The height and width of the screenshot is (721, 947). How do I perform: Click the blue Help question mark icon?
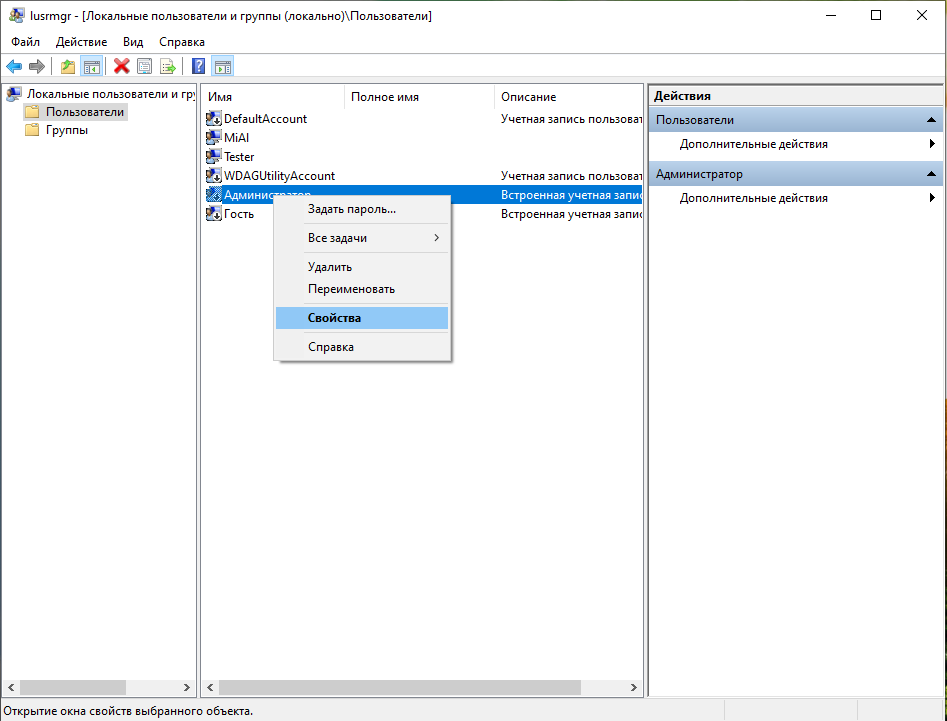point(199,67)
